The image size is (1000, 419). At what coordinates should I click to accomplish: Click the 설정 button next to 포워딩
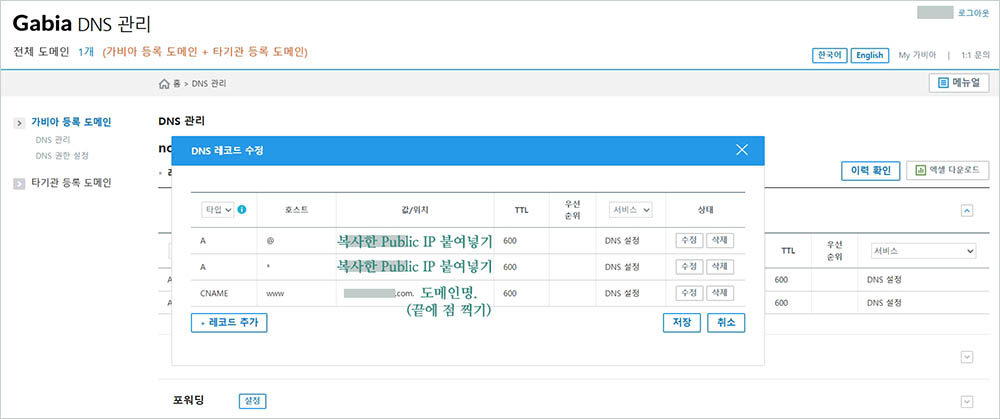coord(253,401)
